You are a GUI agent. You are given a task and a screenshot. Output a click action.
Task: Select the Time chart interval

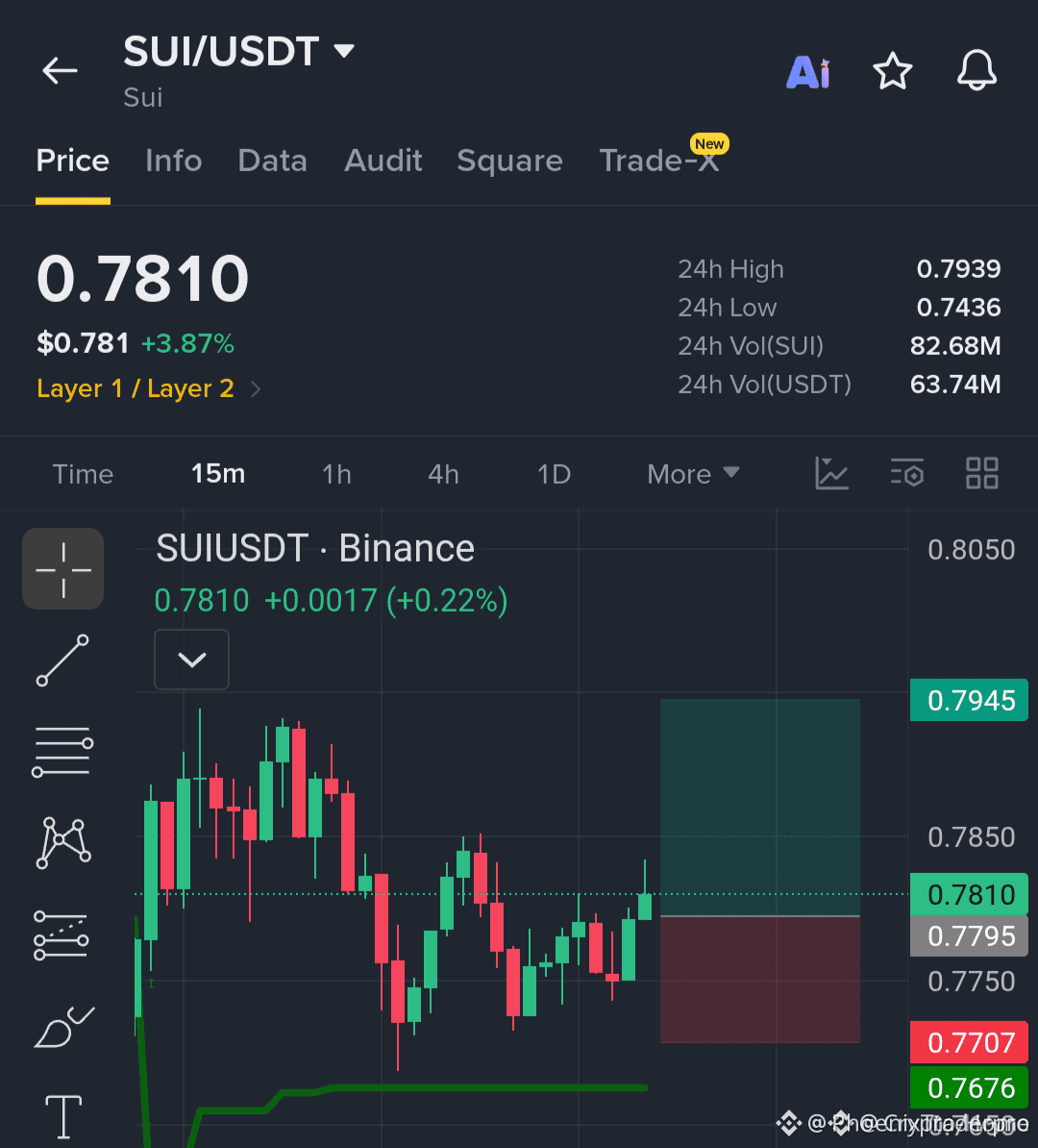(x=83, y=474)
